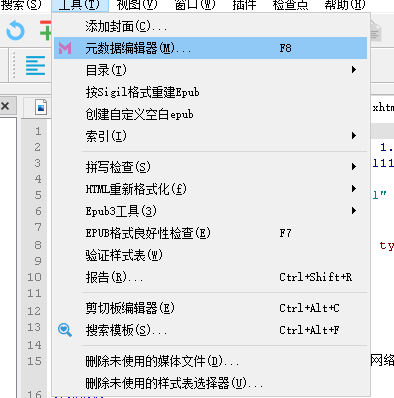Open 剪切板编辑器(E)

[x=210, y=308]
